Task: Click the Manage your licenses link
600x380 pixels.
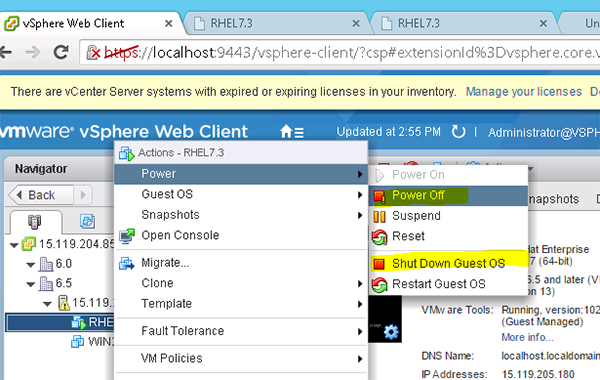Action: tap(523, 92)
